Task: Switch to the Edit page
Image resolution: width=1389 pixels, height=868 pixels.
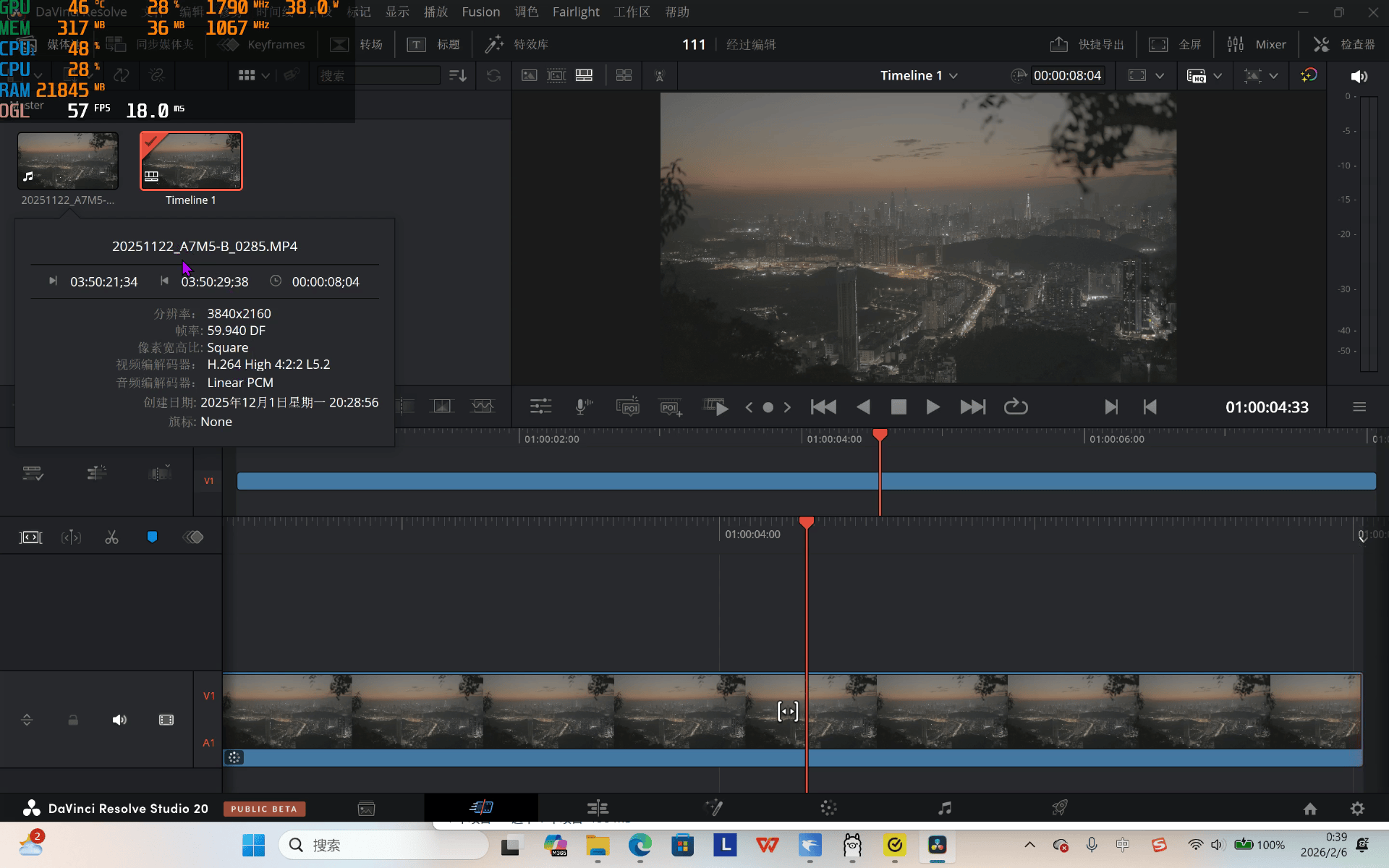Action: coord(598,808)
